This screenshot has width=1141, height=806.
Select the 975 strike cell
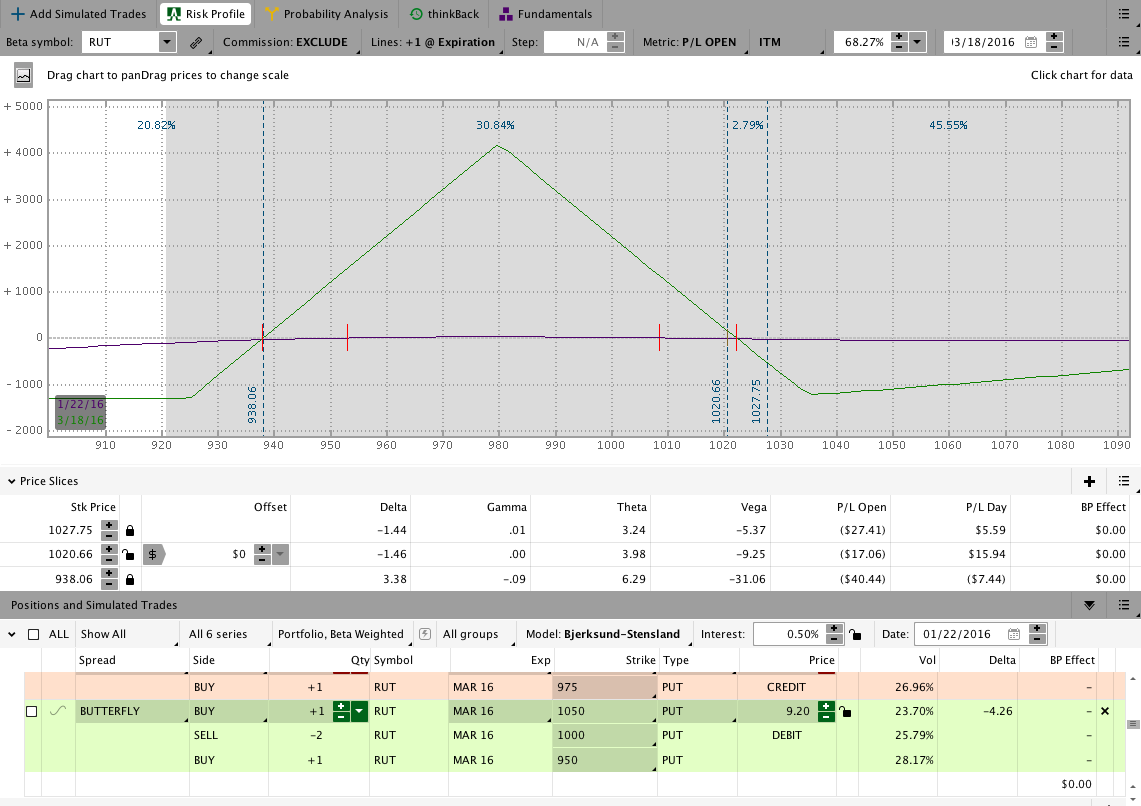pos(605,687)
